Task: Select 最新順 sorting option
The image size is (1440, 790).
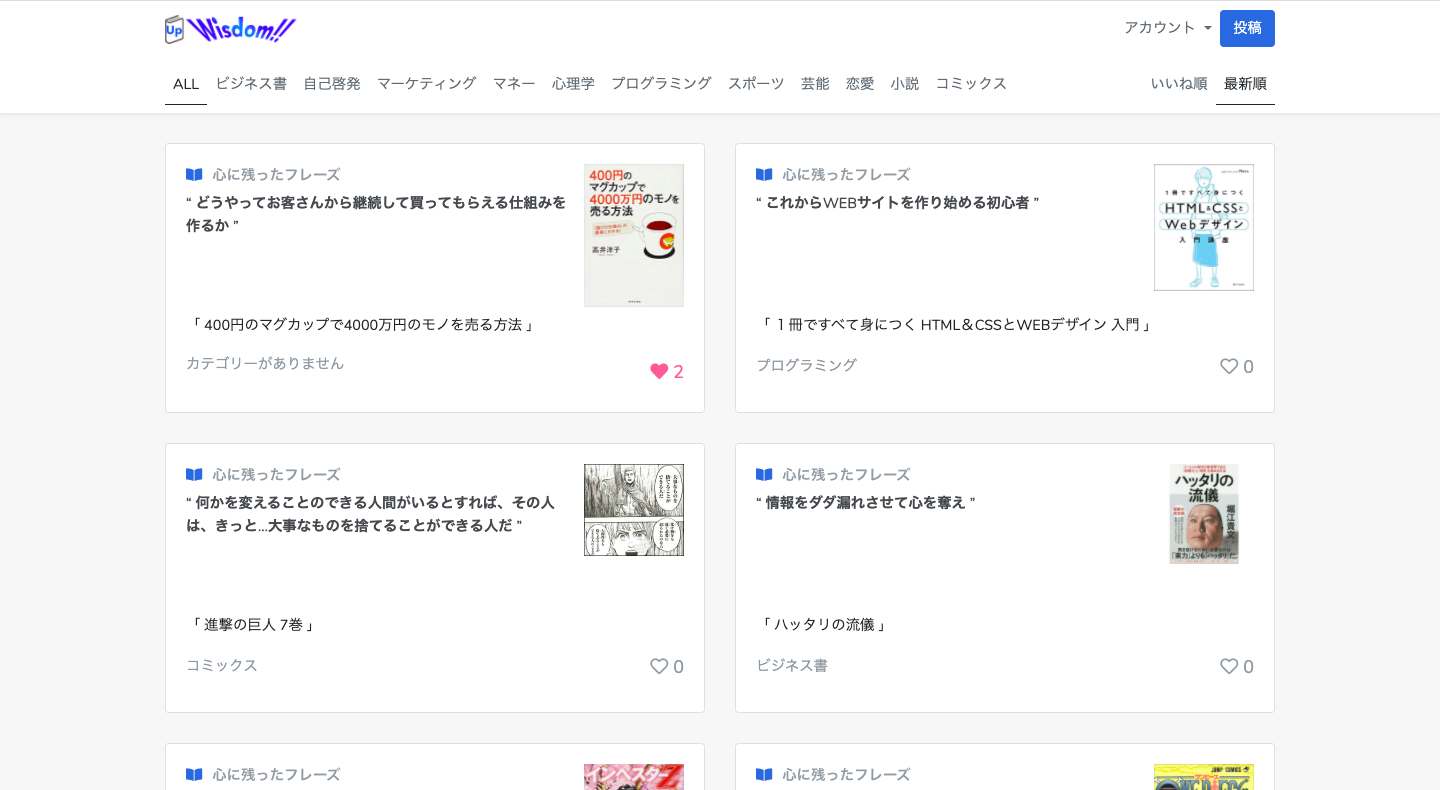Action: click(1245, 84)
